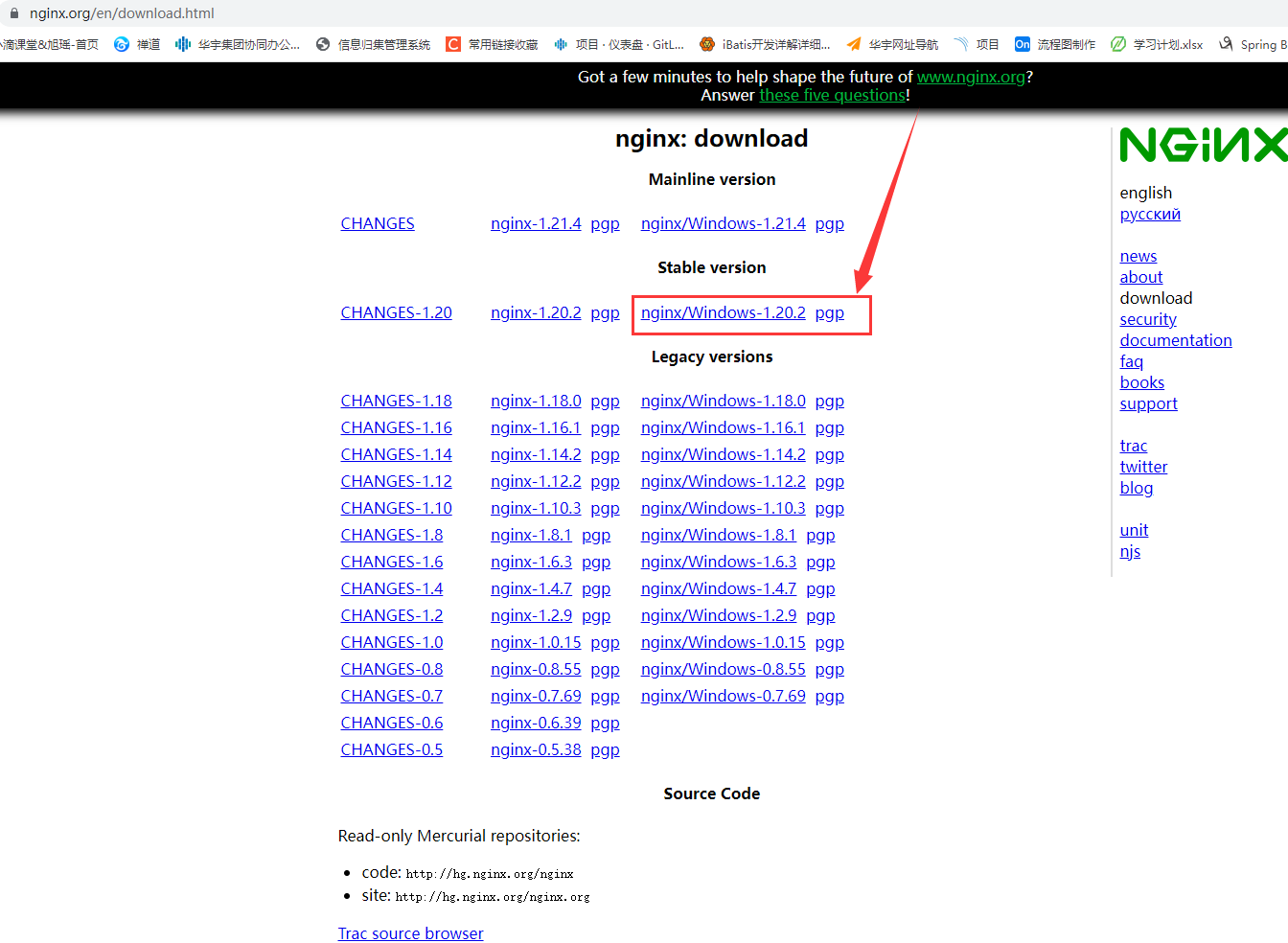Image resolution: width=1288 pixels, height=943 pixels.
Task: Download nginx-1.14.2 source
Action: point(536,454)
